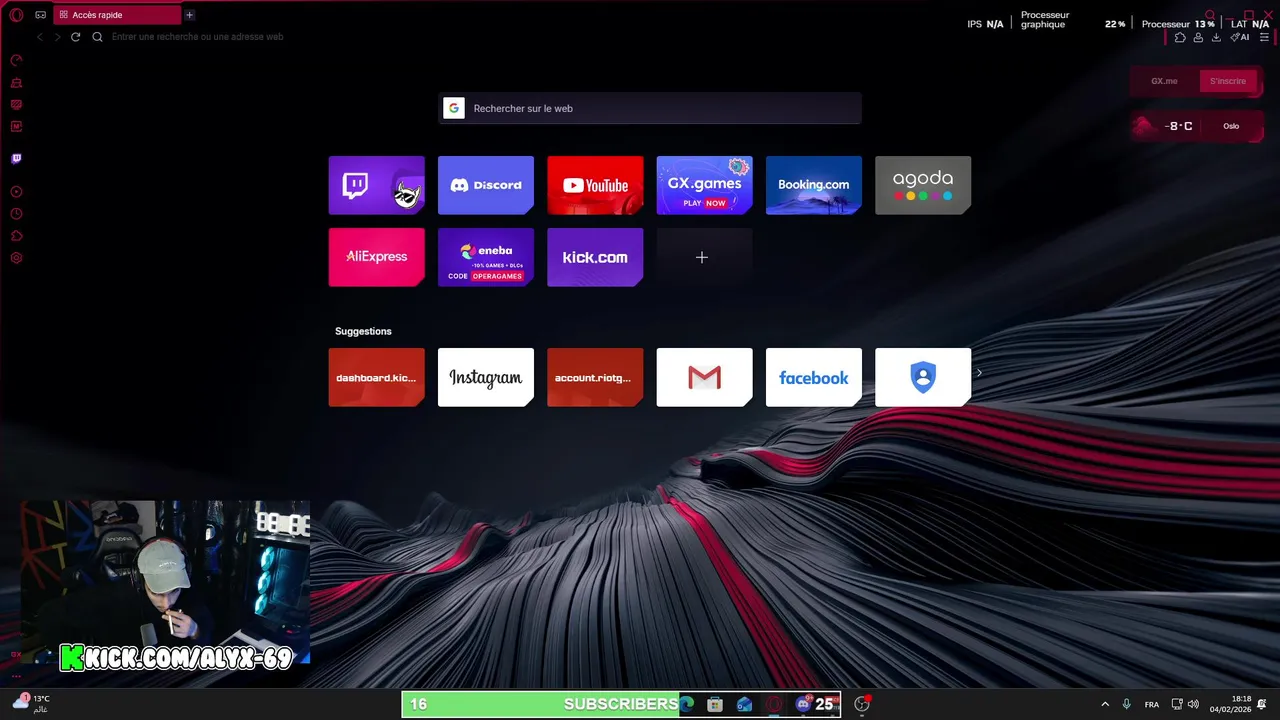Image resolution: width=1280 pixels, height=720 pixels.
Task: Open dashboard.kick suggestion tile
Action: (x=377, y=377)
